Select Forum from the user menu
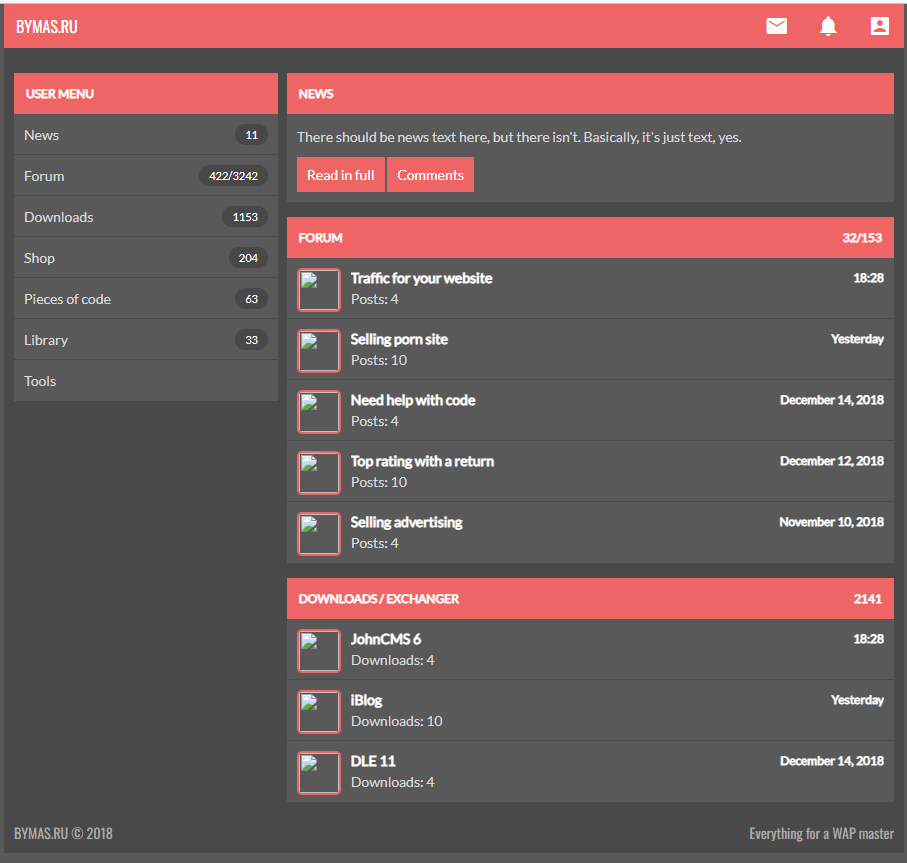907x863 pixels. 44,176
